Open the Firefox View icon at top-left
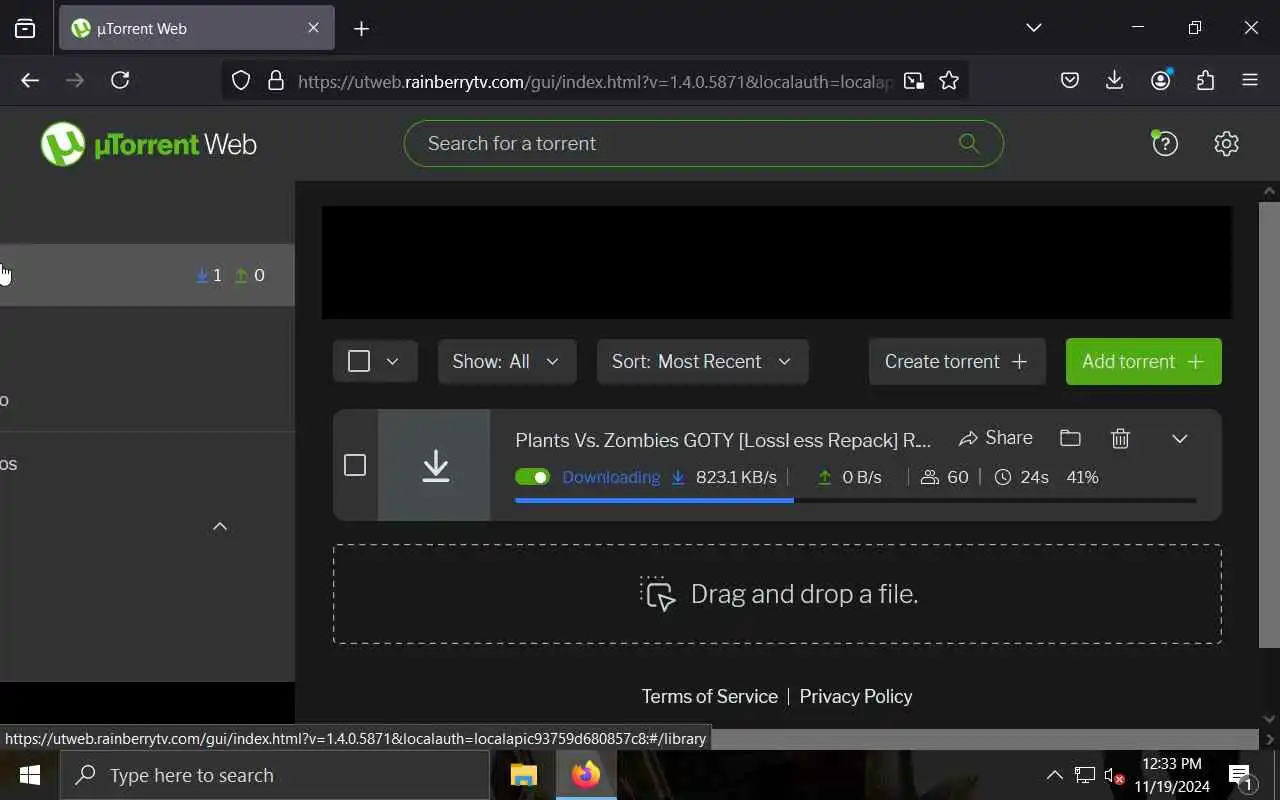This screenshot has width=1280, height=800. point(25,28)
